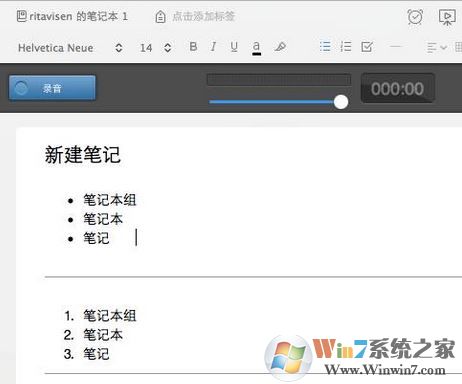Open the ritavisen notebook selector
This screenshot has height=384, width=462.
(72, 16)
